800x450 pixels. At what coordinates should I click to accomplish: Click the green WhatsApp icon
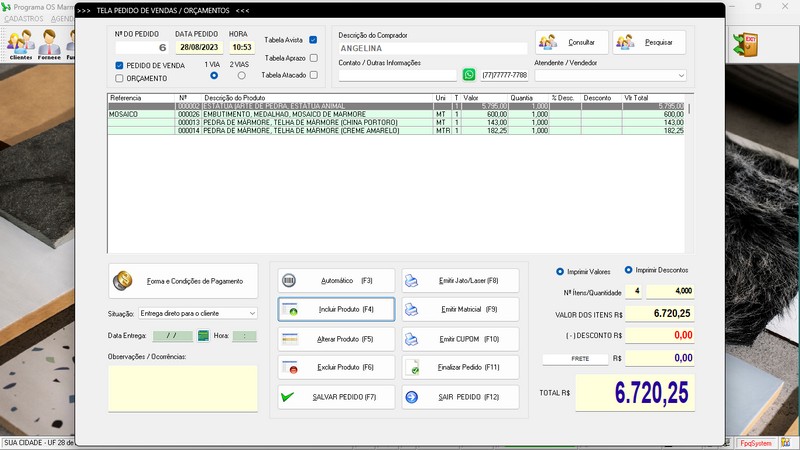click(x=469, y=75)
